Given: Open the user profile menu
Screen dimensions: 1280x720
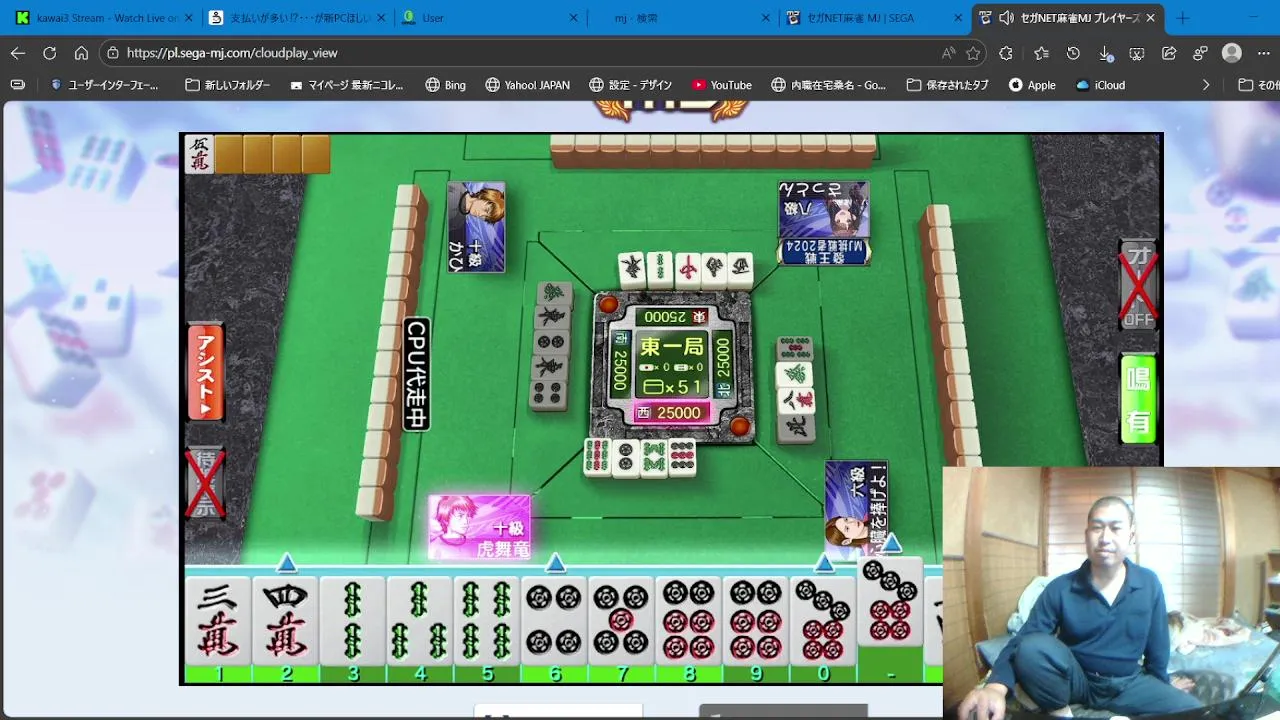Looking at the screenshot, I should tap(1232, 53).
